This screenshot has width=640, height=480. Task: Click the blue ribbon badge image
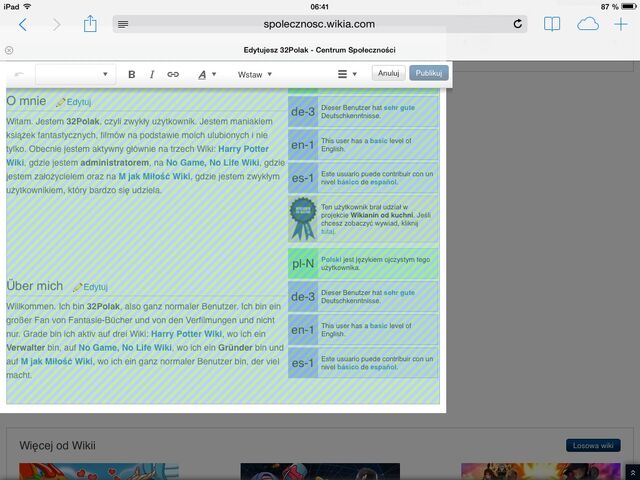303,219
